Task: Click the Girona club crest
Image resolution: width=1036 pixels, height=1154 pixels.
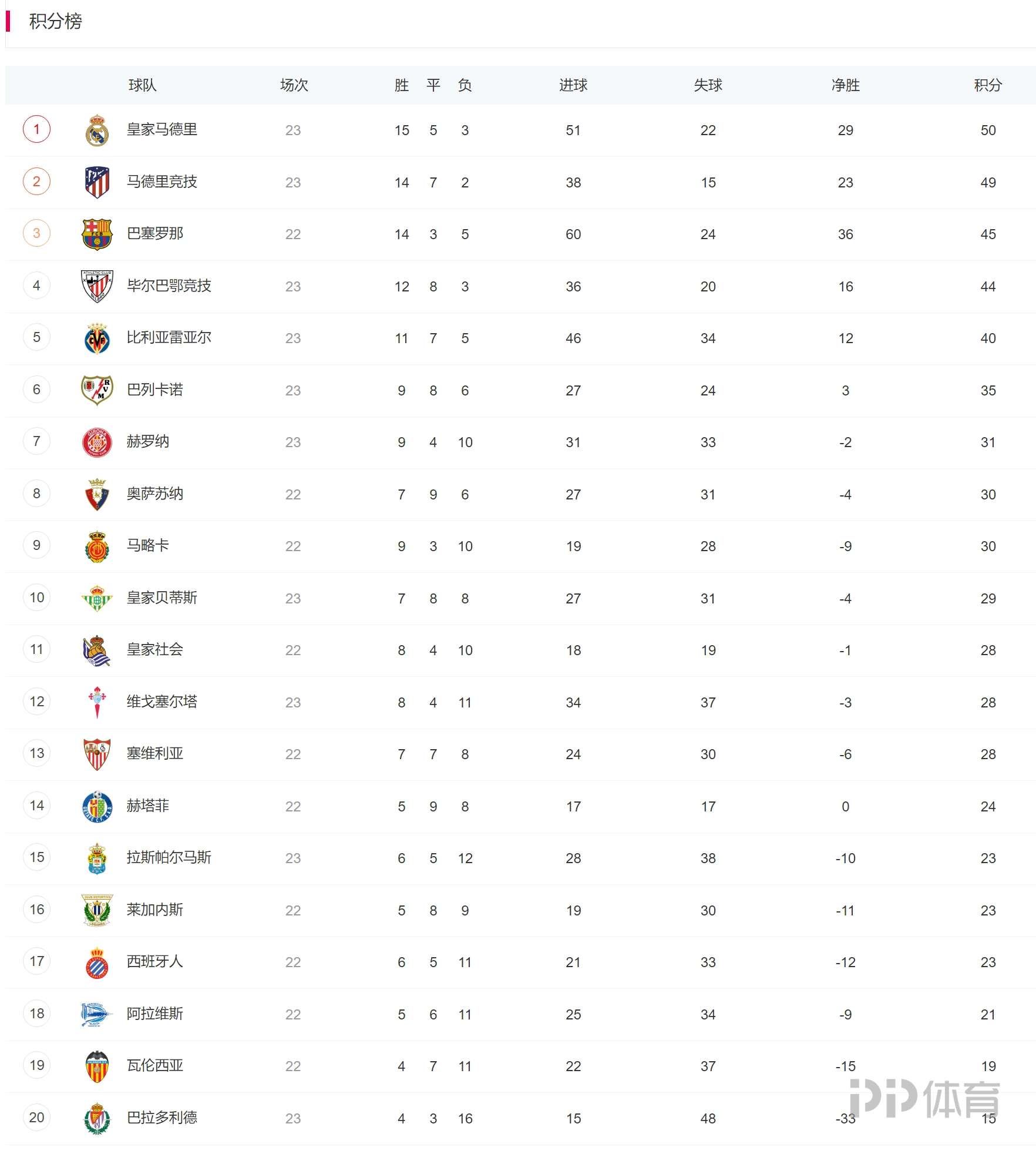Action: (97, 442)
